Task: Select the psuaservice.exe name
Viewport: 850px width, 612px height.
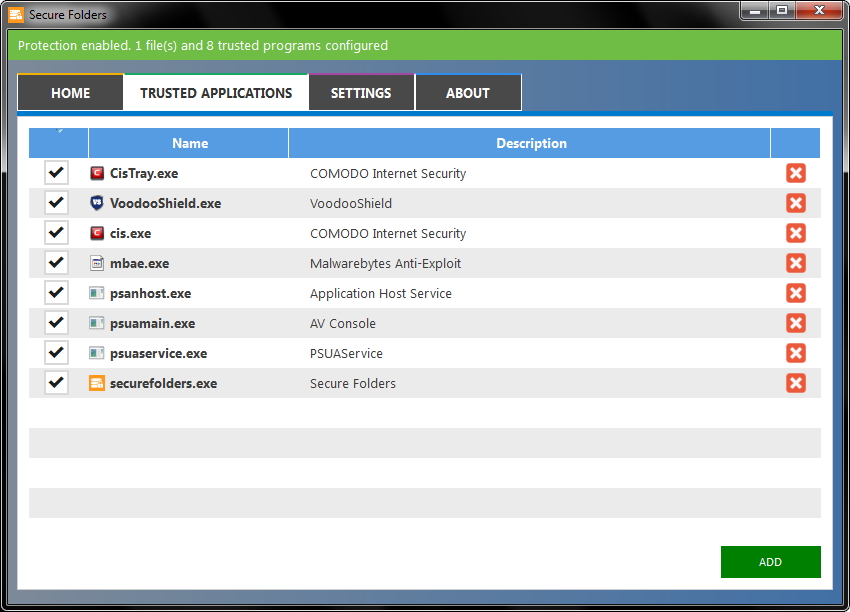Action: tap(158, 353)
